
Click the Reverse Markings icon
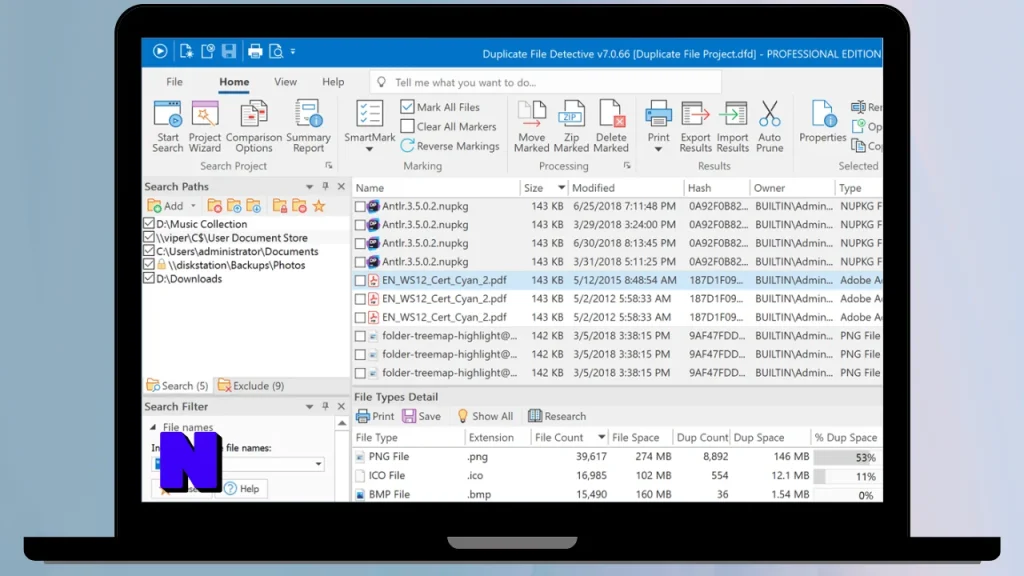[408, 146]
